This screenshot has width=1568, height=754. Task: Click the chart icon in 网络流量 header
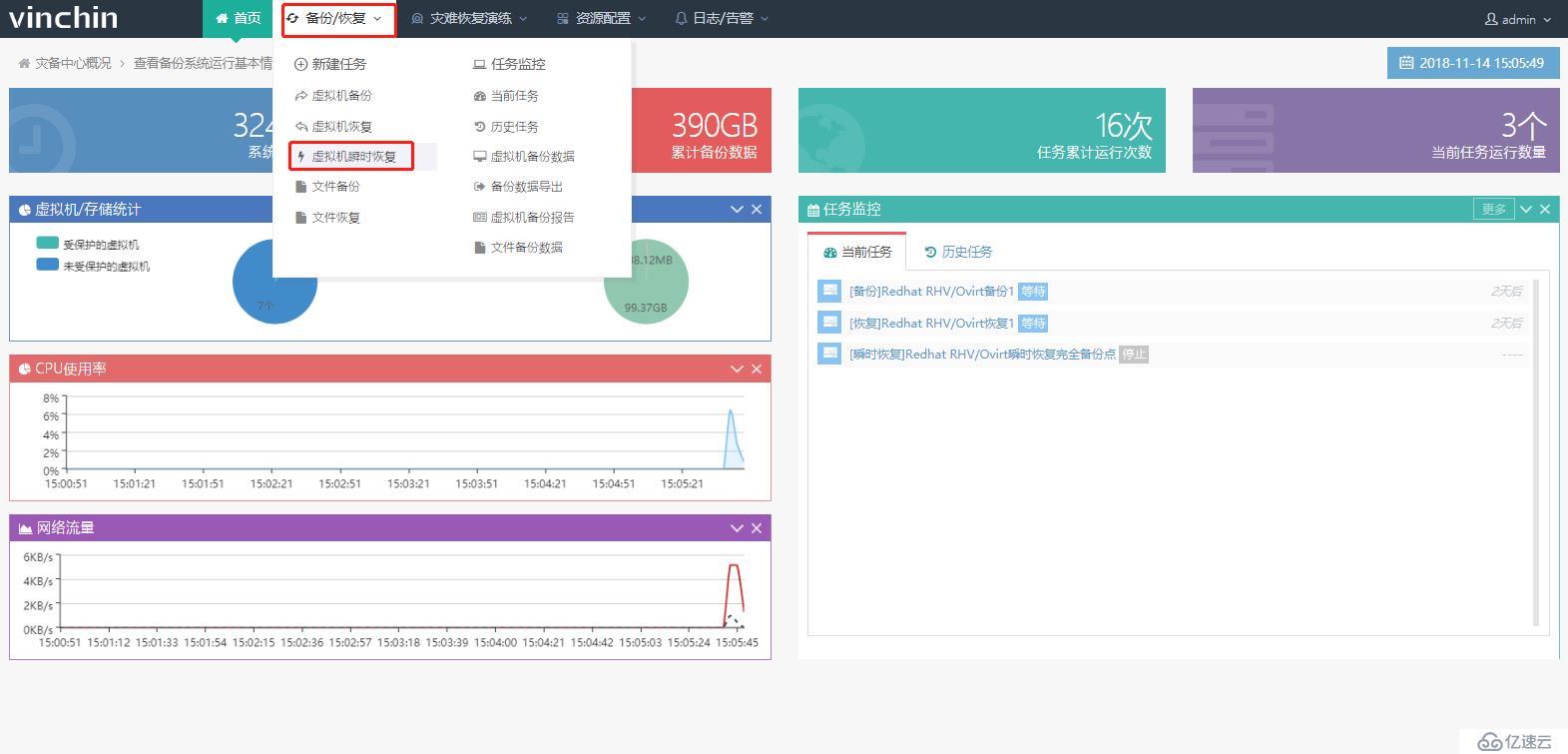(25, 528)
